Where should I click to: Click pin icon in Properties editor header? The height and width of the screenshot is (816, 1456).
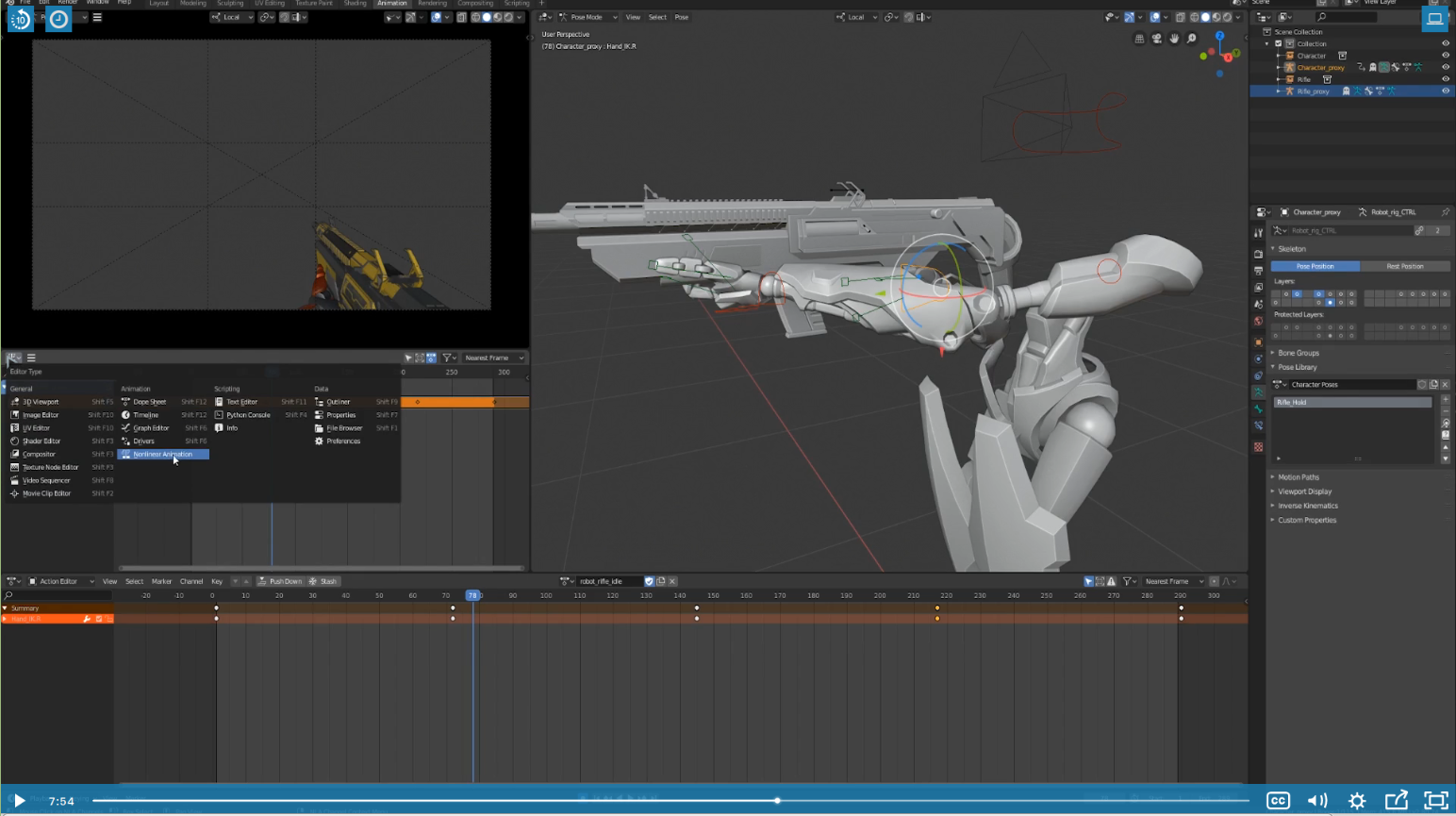tap(1445, 212)
